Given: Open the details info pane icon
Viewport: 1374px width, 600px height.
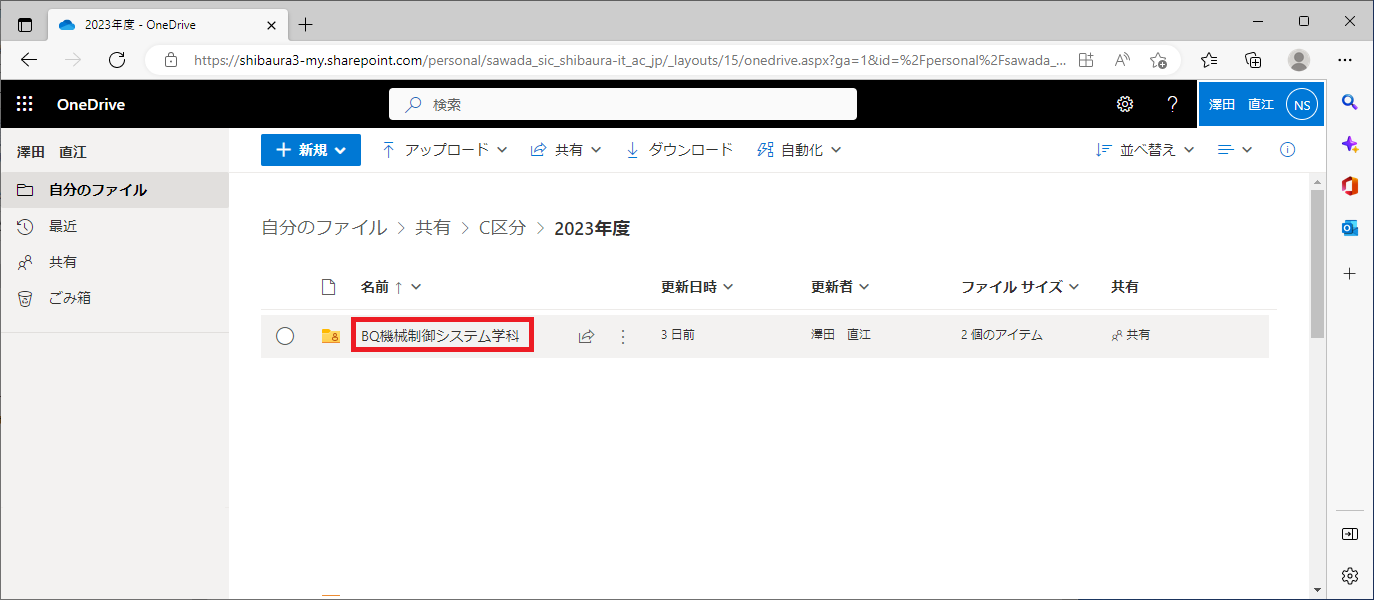Looking at the screenshot, I should (1288, 150).
